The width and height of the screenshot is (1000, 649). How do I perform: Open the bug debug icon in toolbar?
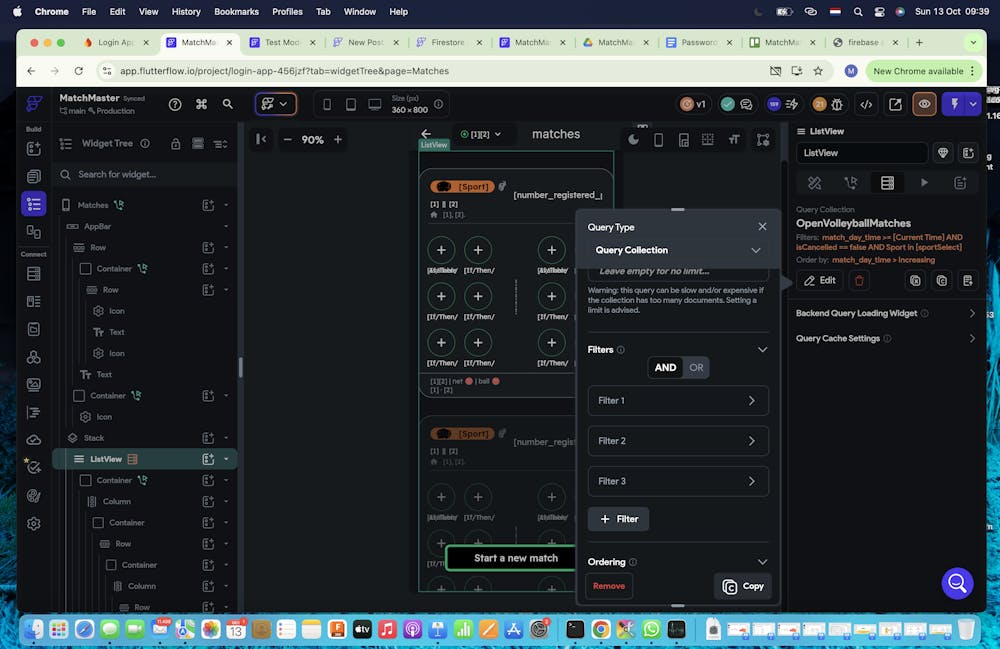pos(837,104)
